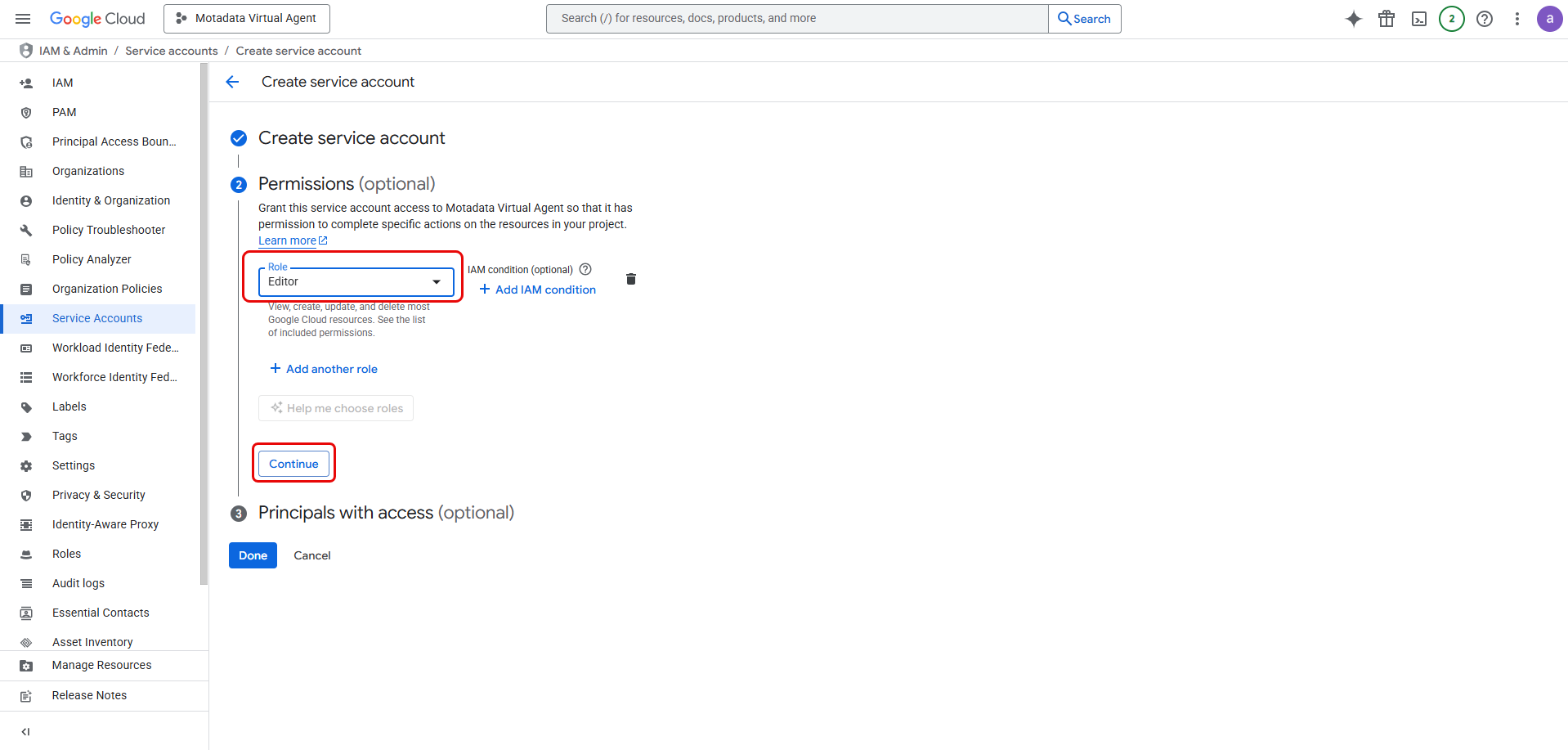Collapse the sidebar with the bottom chevron
This screenshot has width=1568, height=750.
25,731
